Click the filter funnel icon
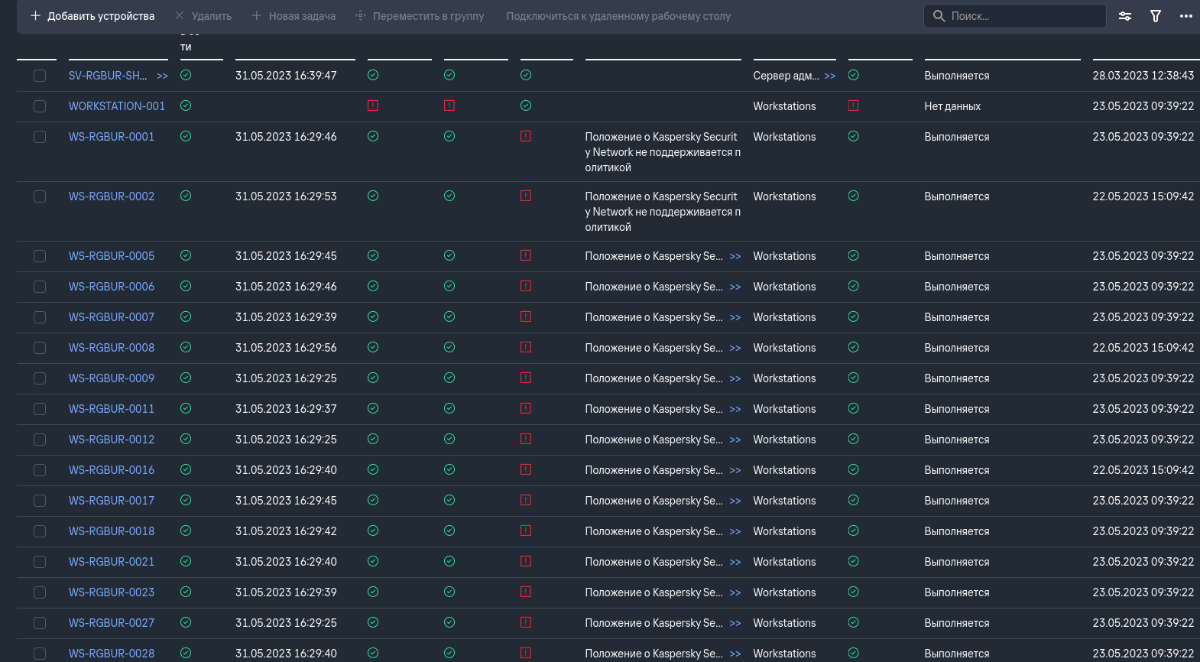 tap(1155, 16)
